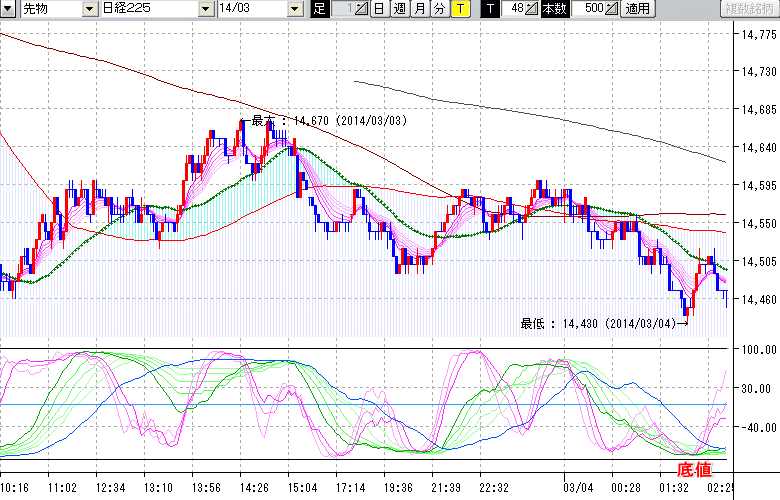The height and width of the screenshot is (500, 780).
Task: Select minute (分) chart interval
Action: pos(440,9)
